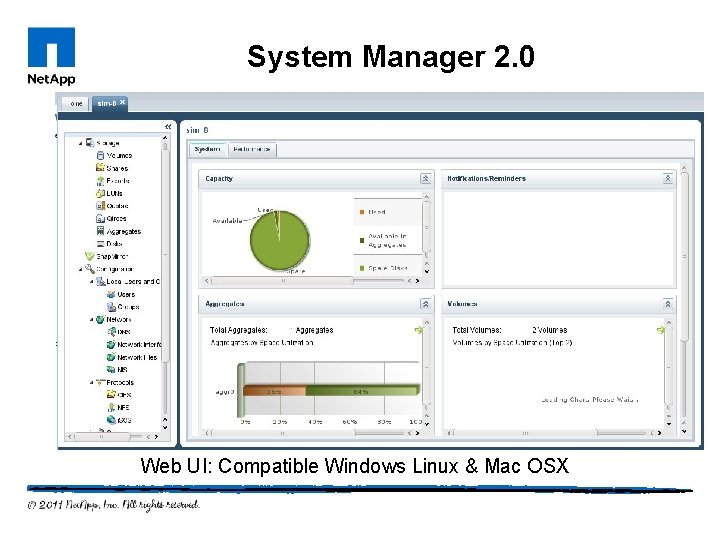
Task: Switch to the Performance sub-tab
Action: [x=252, y=149]
